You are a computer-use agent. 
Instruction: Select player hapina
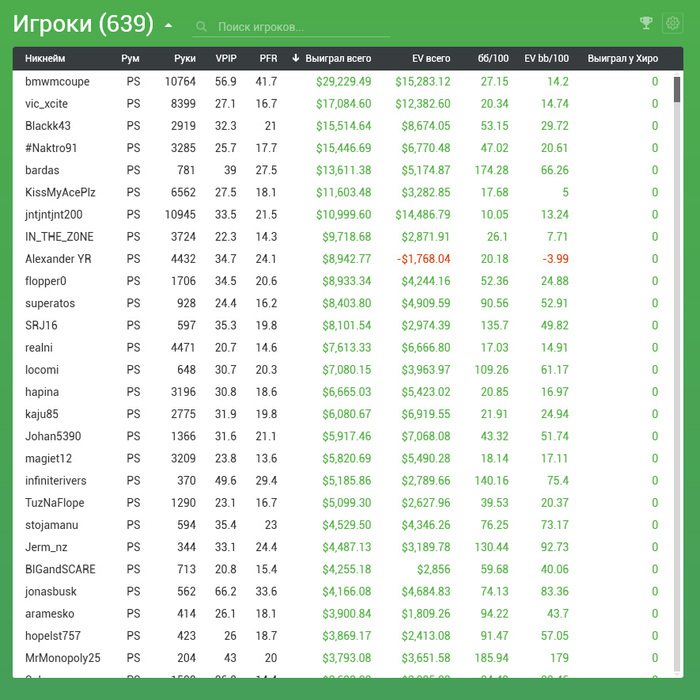pyautogui.click(x=42, y=392)
